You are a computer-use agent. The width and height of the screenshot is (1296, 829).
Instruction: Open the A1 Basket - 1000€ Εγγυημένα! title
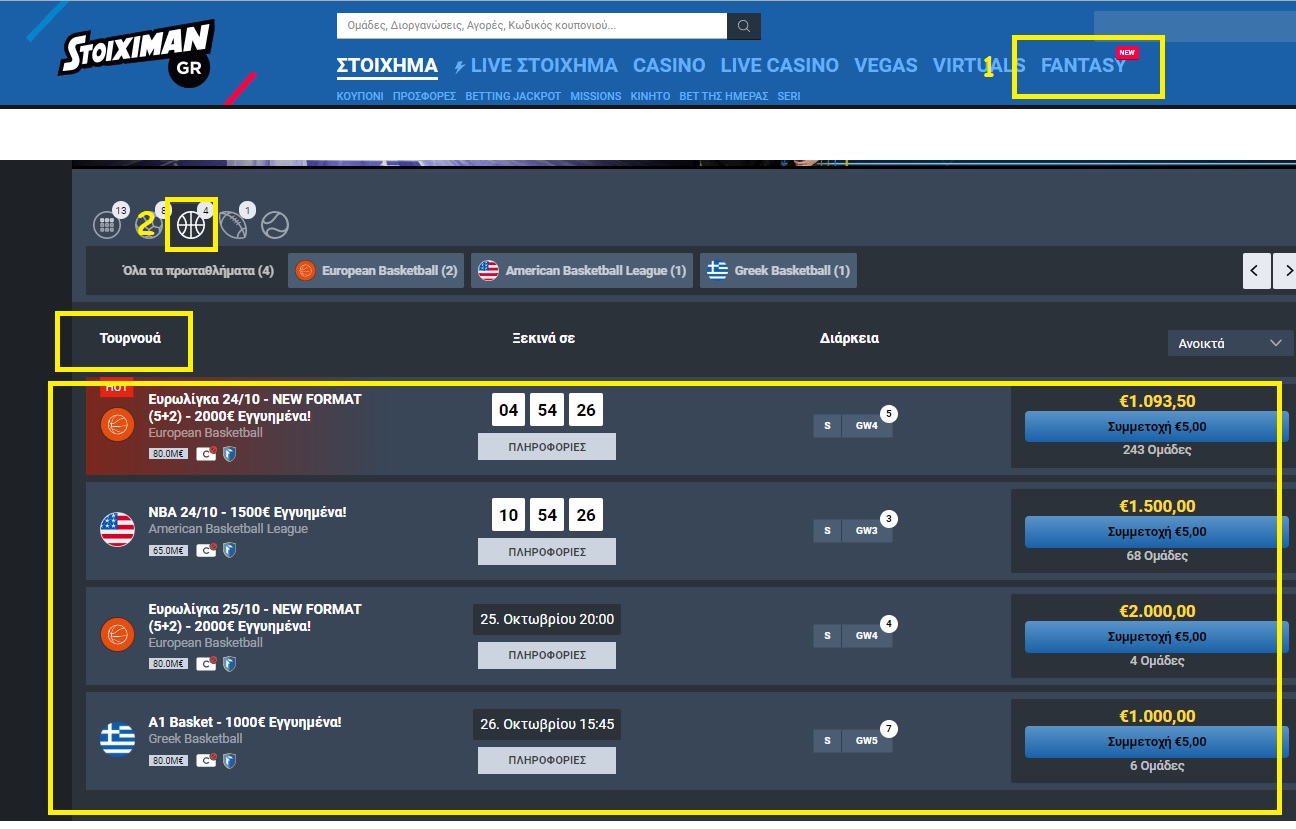[x=245, y=722]
